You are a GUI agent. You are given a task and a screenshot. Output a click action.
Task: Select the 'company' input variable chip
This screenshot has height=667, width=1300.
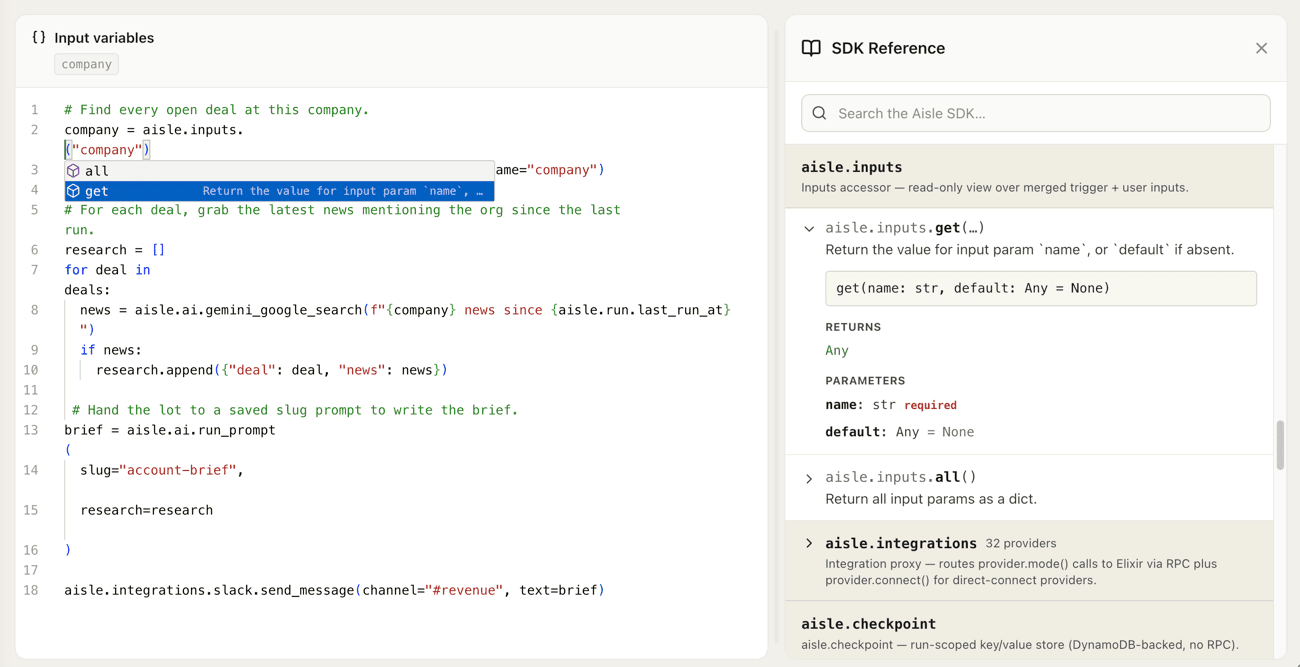tap(87, 64)
